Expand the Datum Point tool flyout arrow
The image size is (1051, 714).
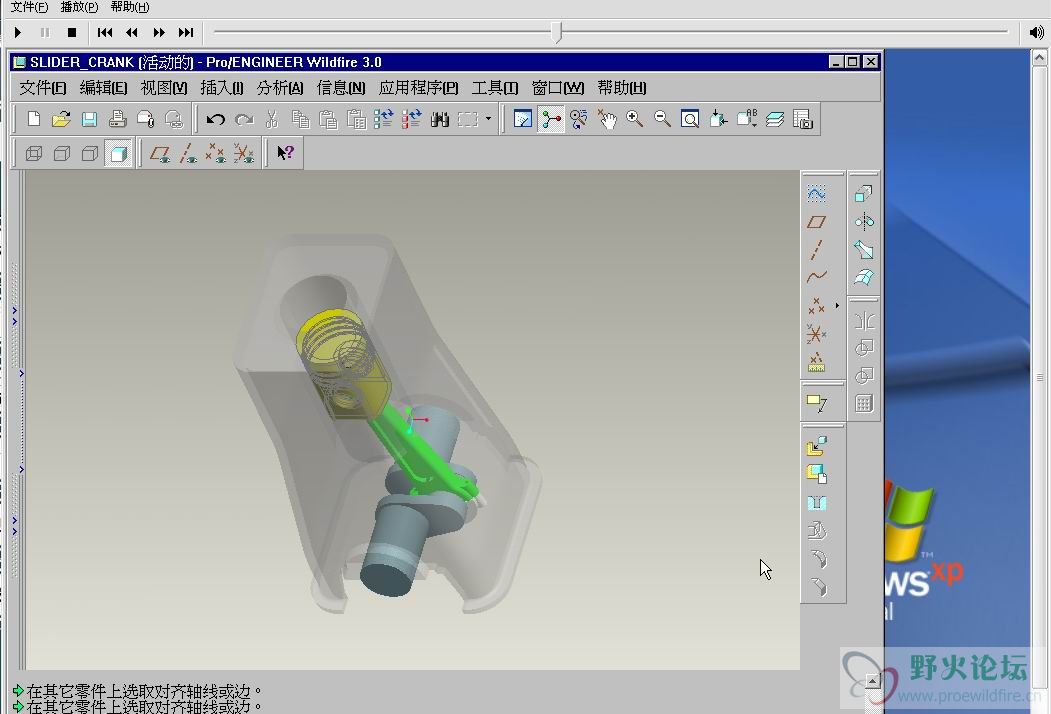[x=837, y=306]
